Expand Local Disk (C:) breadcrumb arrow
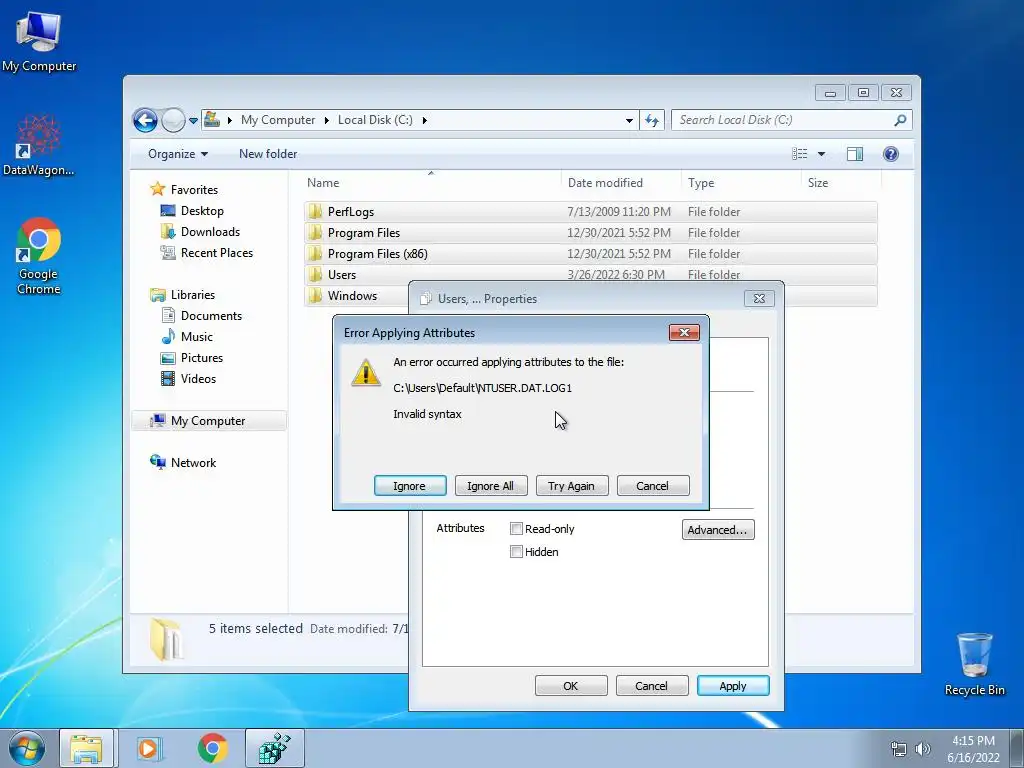 pos(424,120)
